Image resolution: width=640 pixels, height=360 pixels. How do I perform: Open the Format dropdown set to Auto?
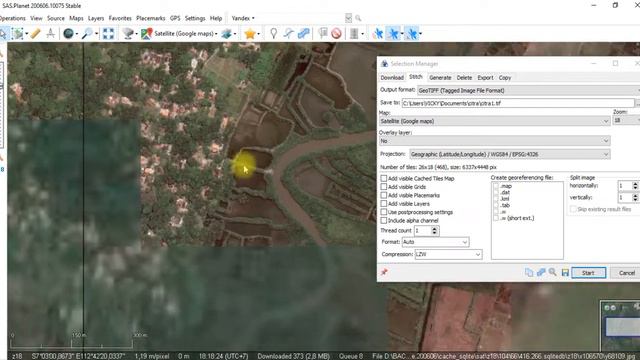point(435,242)
